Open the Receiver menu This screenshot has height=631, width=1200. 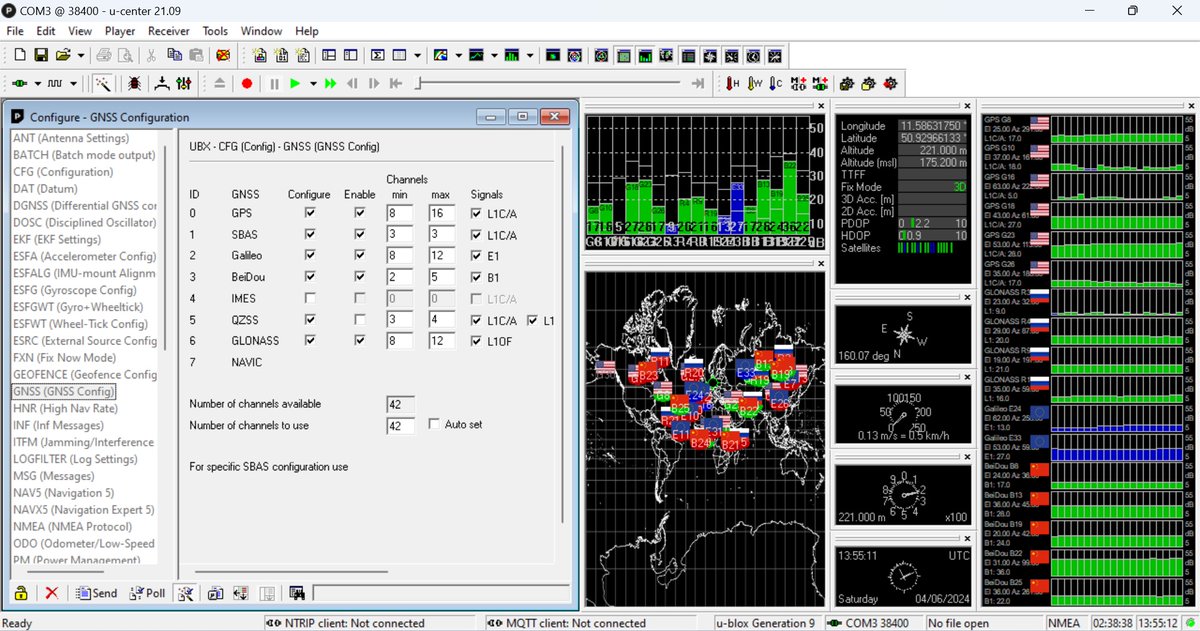pyautogui.click(x=169, y=31)
